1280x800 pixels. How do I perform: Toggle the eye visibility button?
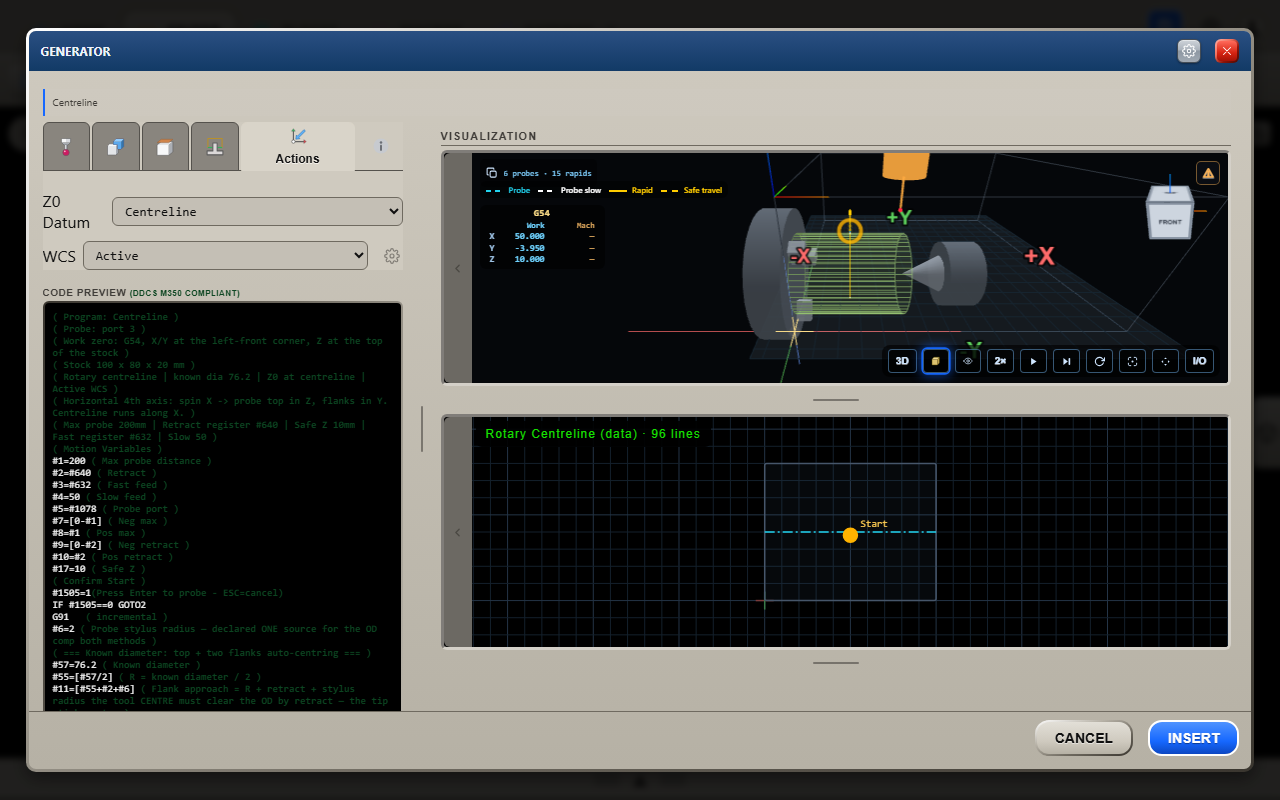pyautogui.click(x=968, y=361)
